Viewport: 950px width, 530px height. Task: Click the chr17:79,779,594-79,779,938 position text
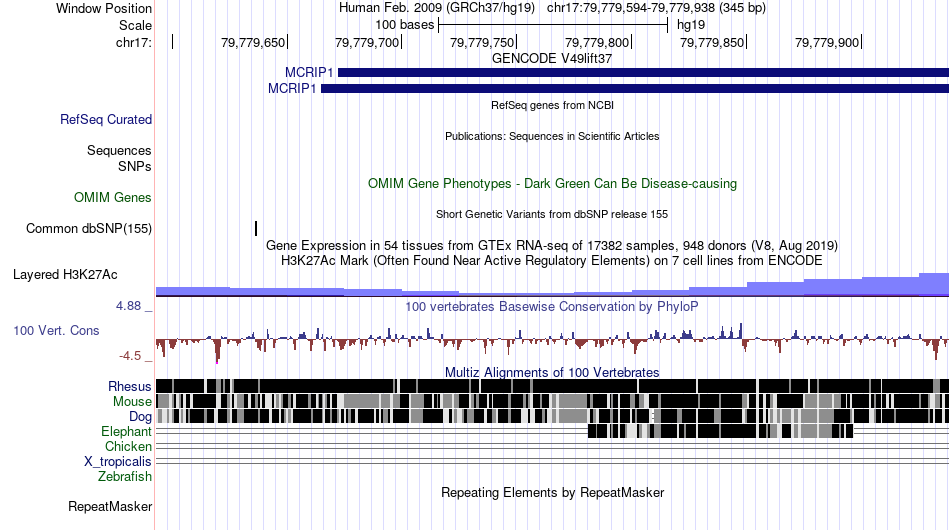[x=656, y=8]
